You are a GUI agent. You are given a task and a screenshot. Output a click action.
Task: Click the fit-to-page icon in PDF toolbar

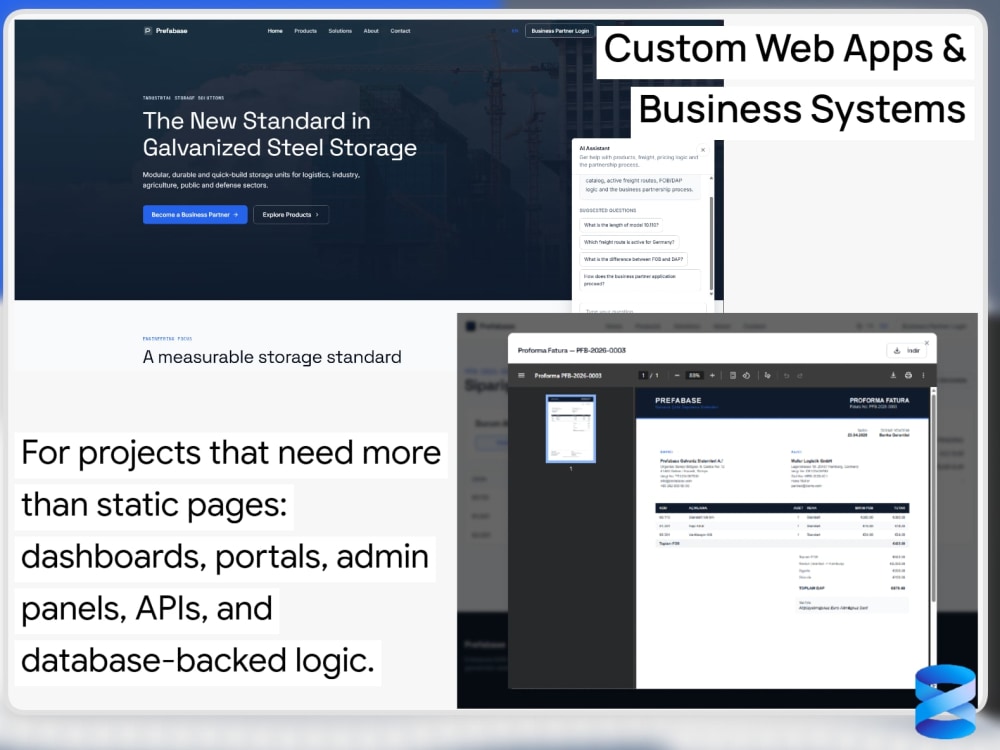click(x=733, y=376)
